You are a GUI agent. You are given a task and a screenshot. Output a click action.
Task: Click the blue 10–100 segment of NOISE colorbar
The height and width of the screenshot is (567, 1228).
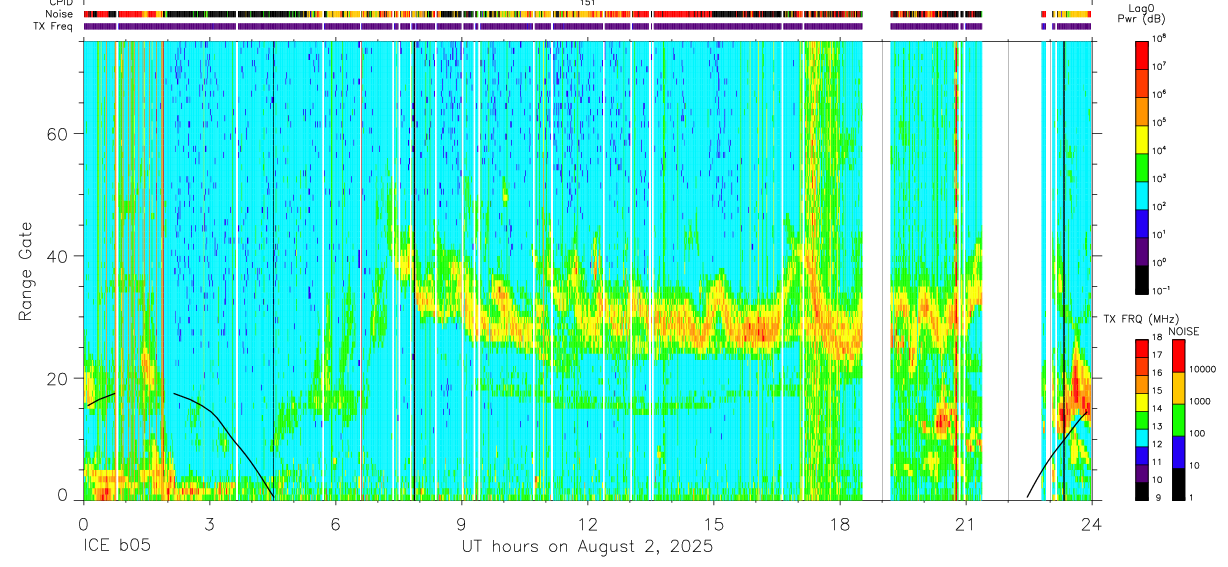coord(1179,450)
